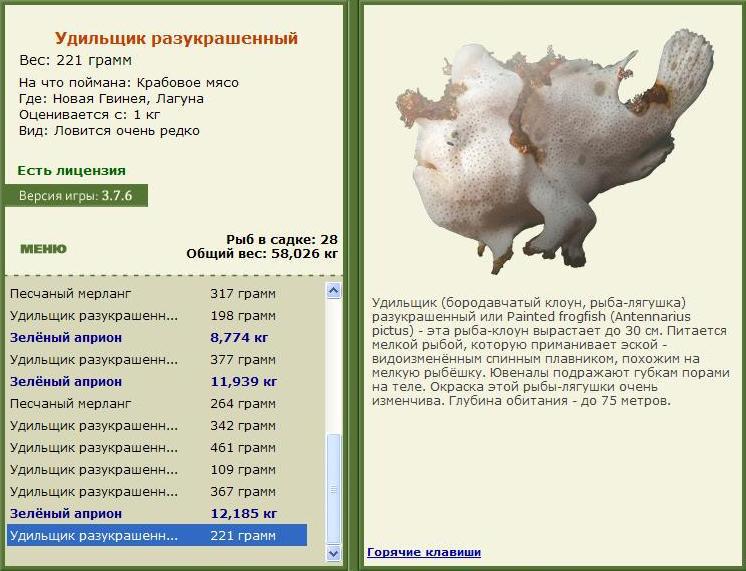
Task: Click the painted frogfish picture
Action: (x=554, y=152)
